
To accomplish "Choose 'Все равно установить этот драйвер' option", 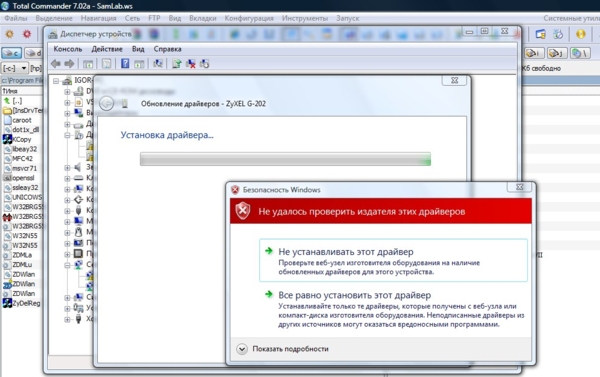I will [x=393, y=309].
